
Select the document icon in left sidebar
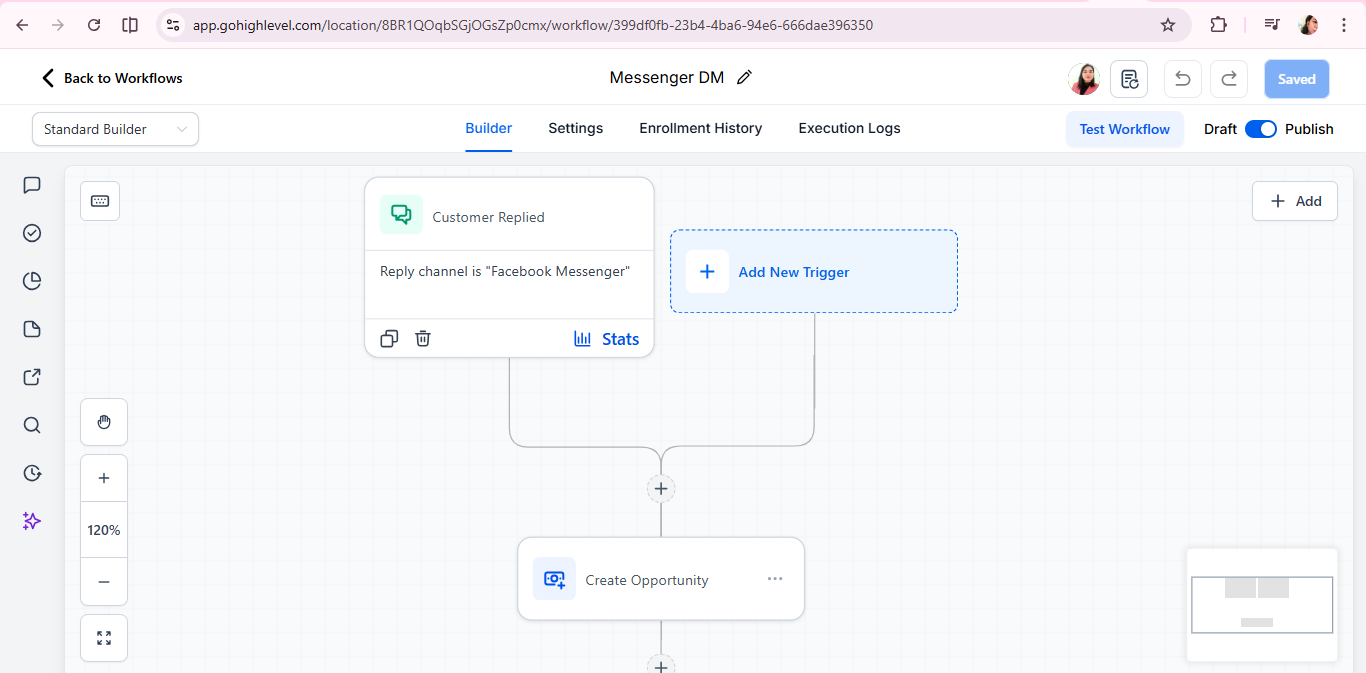[31, 329]
